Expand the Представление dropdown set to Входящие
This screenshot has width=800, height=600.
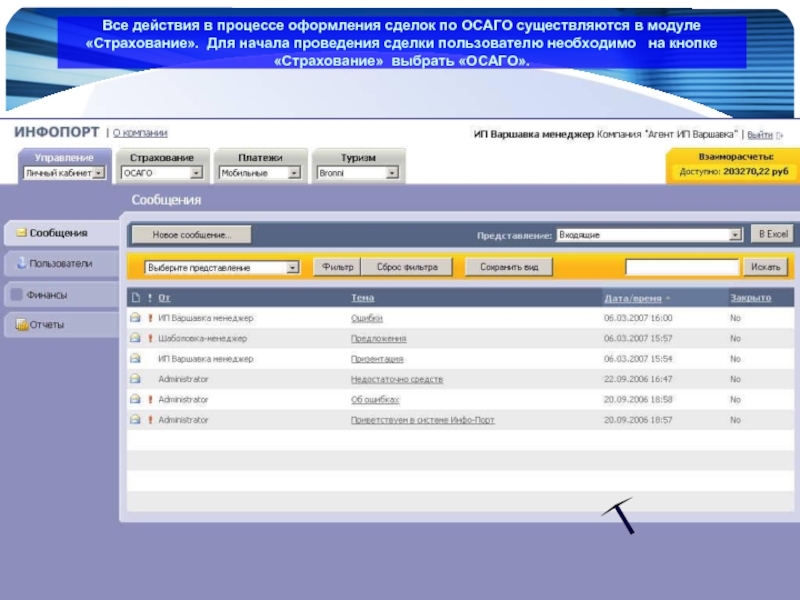tap(735, 235)
